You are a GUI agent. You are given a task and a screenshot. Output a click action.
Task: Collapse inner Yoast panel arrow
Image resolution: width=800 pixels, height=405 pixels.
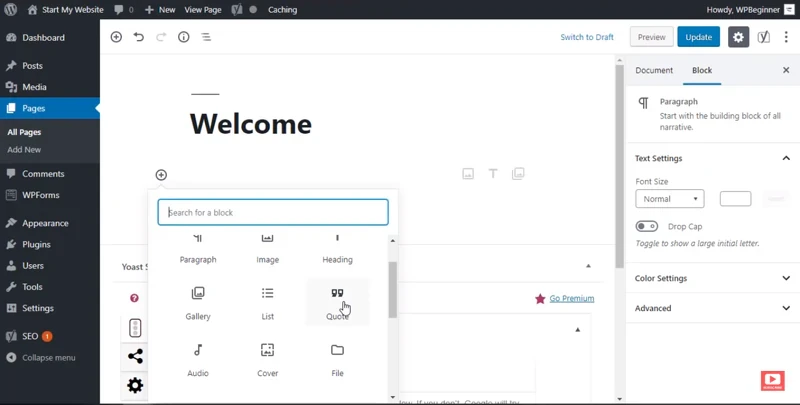578,330
